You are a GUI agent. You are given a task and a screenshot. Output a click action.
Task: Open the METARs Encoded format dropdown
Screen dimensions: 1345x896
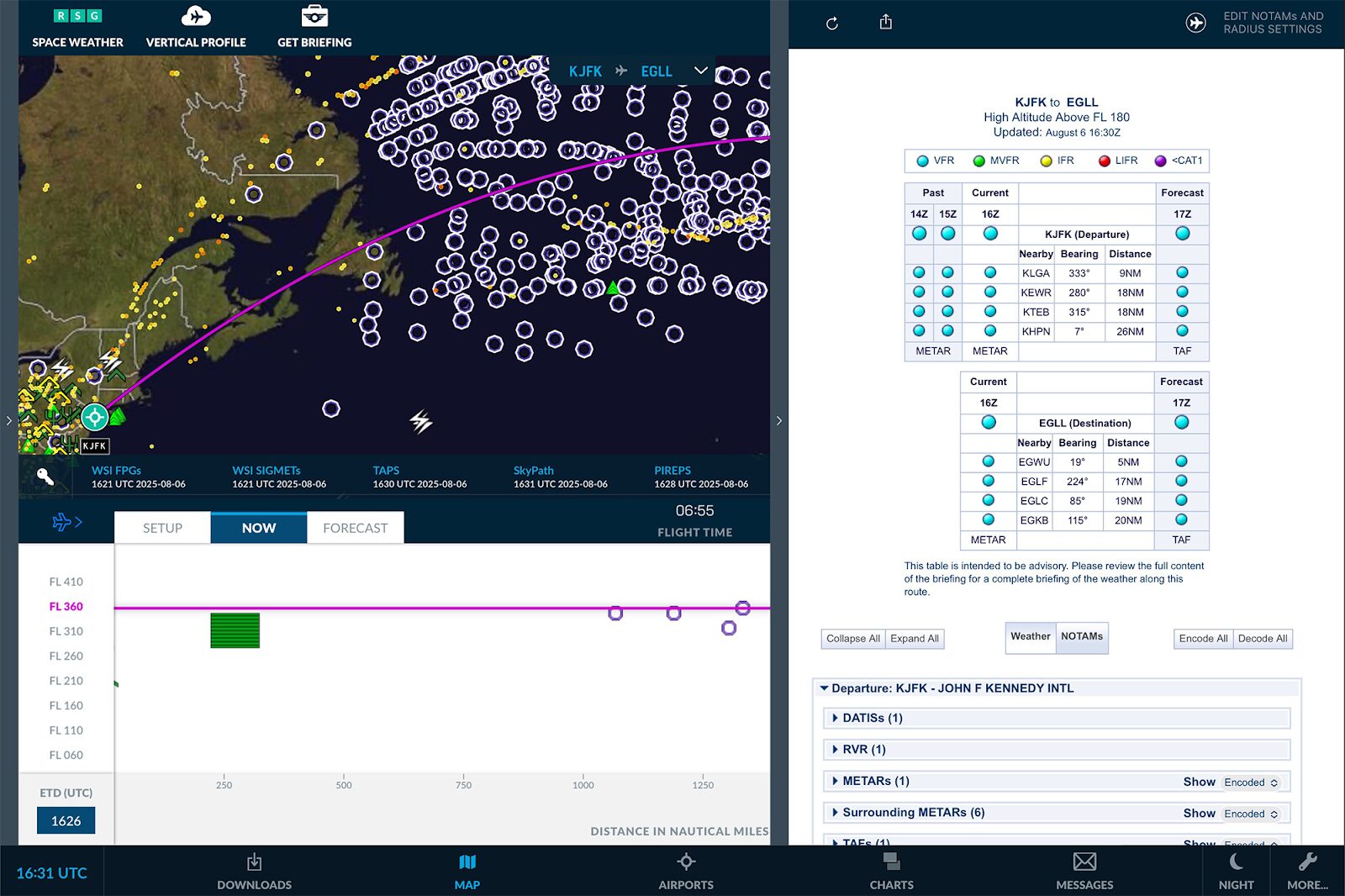click(1251, 783)
